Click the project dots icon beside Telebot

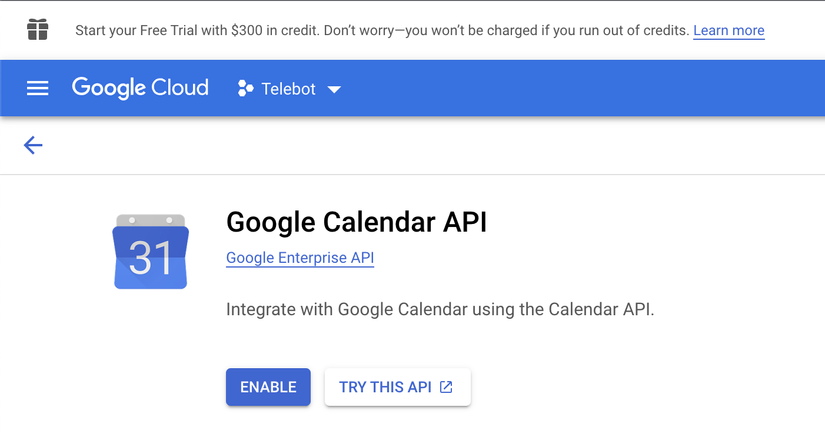tap(245, 89)
